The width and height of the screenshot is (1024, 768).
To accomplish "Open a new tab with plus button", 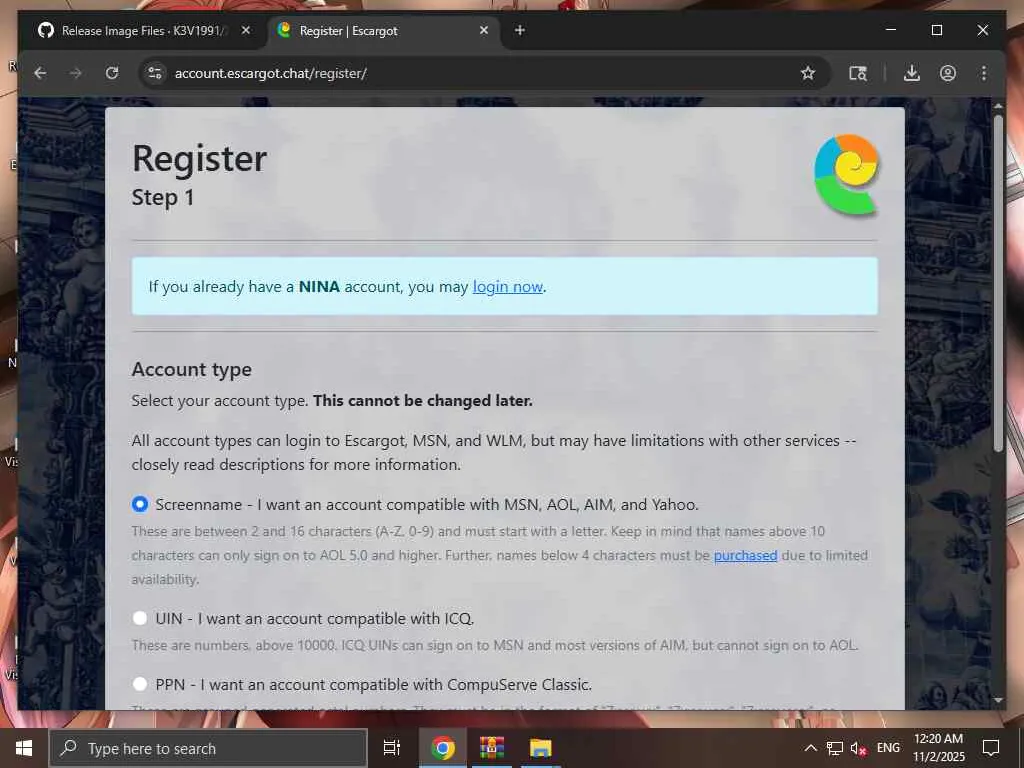I will click(x=520, y=30).
